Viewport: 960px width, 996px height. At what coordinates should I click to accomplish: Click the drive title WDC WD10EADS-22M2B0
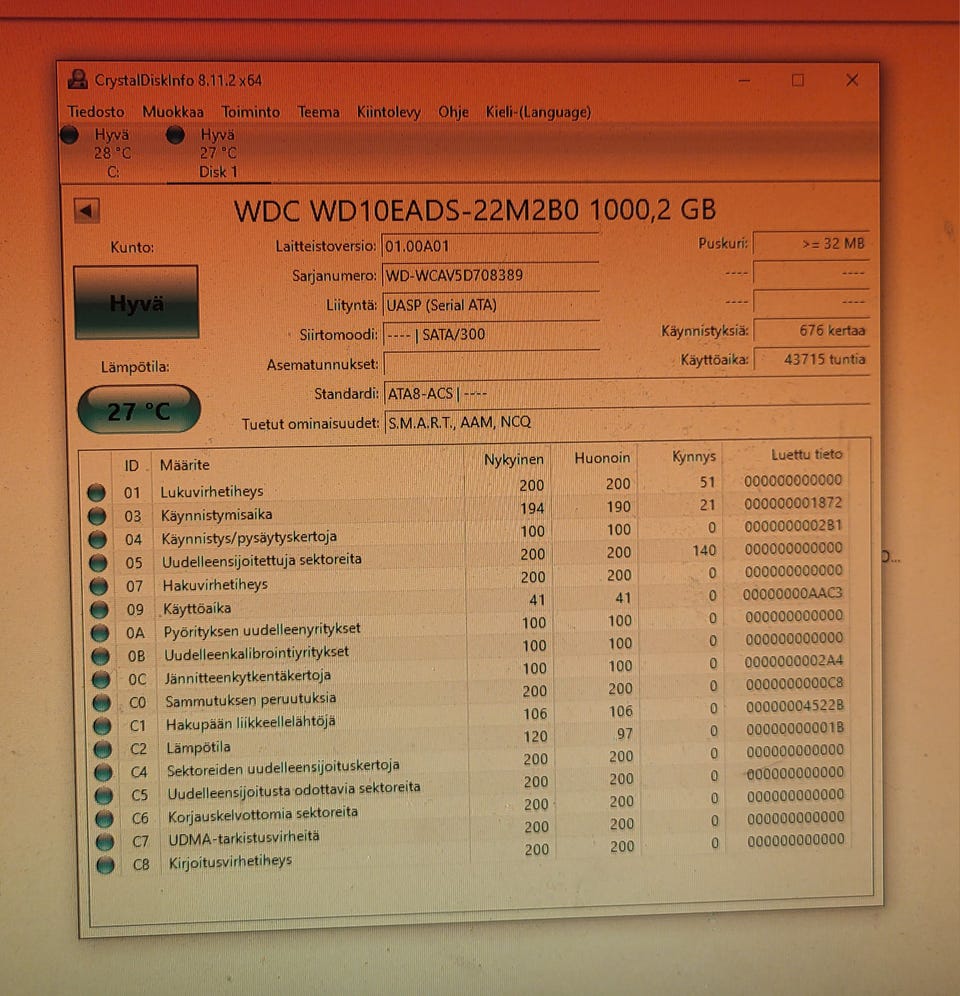click(407, 210)
